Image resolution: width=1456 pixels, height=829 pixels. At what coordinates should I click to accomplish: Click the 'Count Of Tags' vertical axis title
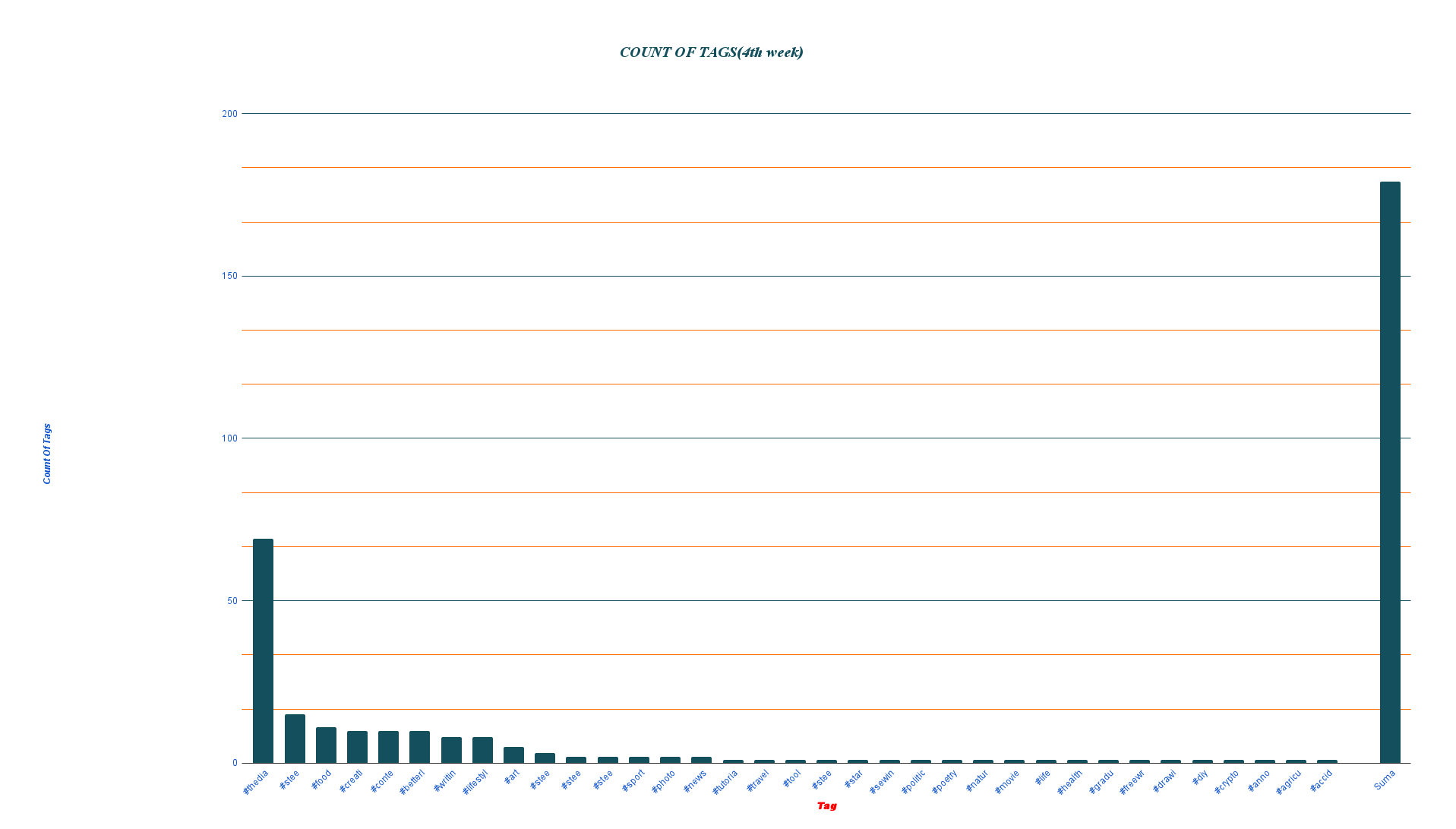(47, 454)
